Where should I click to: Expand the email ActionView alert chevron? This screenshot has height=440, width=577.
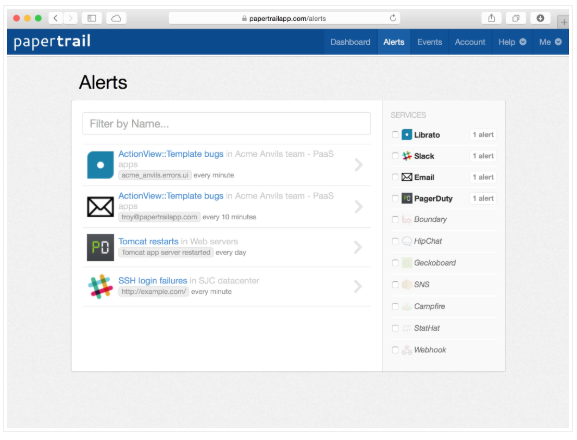coord(358,207)
